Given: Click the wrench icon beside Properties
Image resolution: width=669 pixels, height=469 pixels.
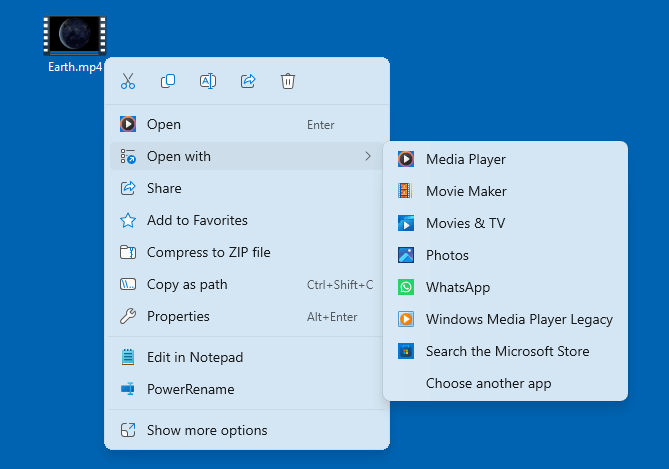Looking at the screenshot, I should 128,316.
